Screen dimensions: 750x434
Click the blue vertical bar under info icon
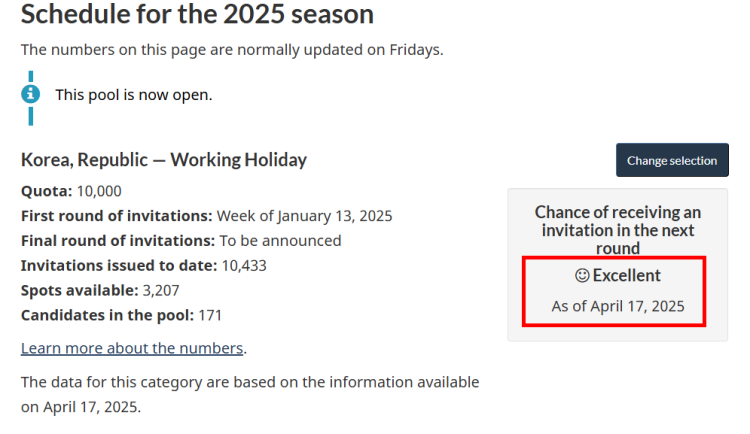tap(31, 116)
